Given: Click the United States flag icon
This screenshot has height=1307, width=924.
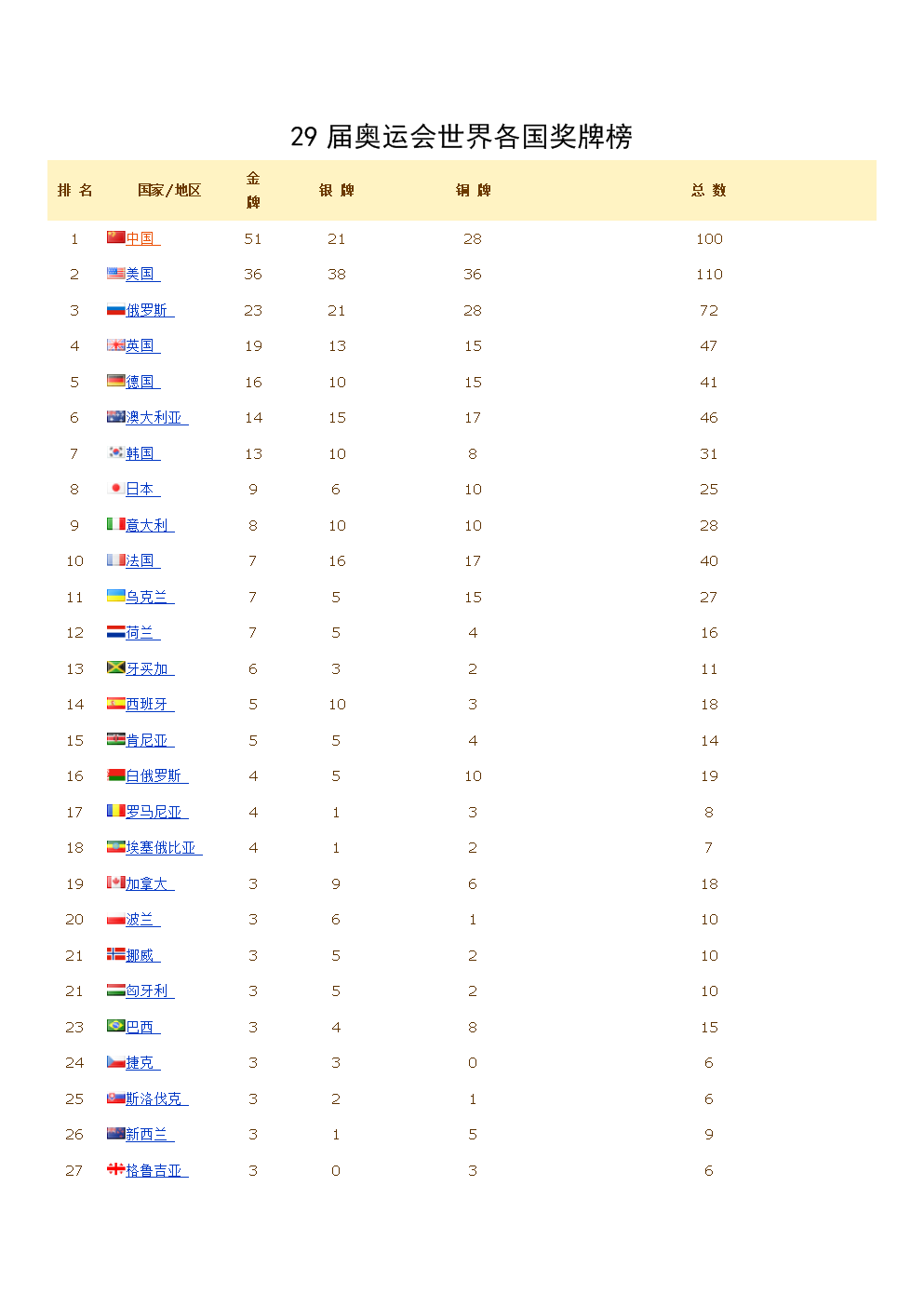Looking at the screenshot, I should click(x=115, y=273).
